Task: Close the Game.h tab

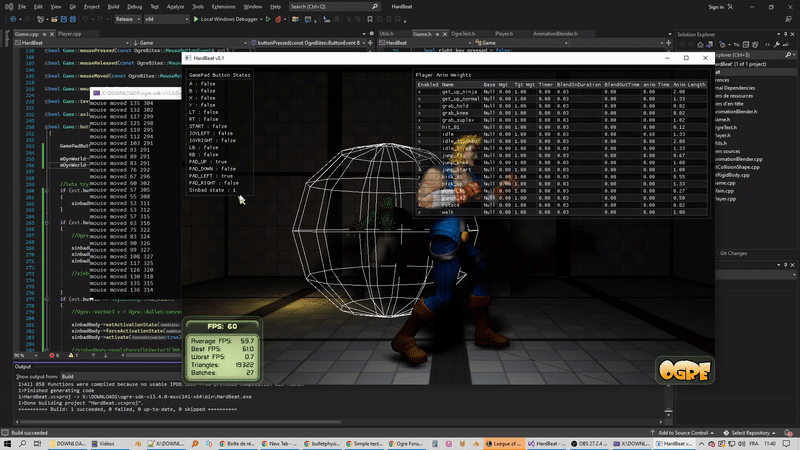Action: coord(444,34)
